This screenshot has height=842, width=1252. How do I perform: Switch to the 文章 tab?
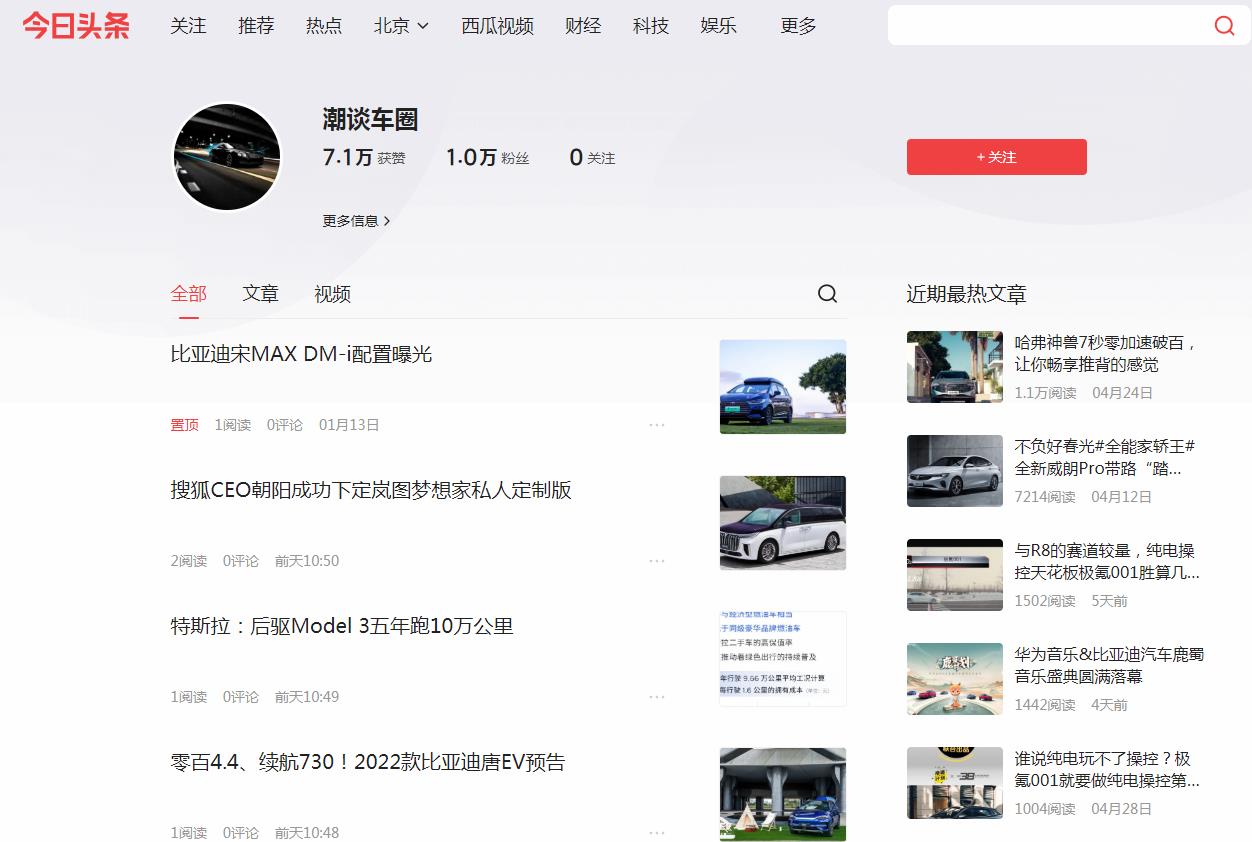pyautogui.click(x=260, y=294)
